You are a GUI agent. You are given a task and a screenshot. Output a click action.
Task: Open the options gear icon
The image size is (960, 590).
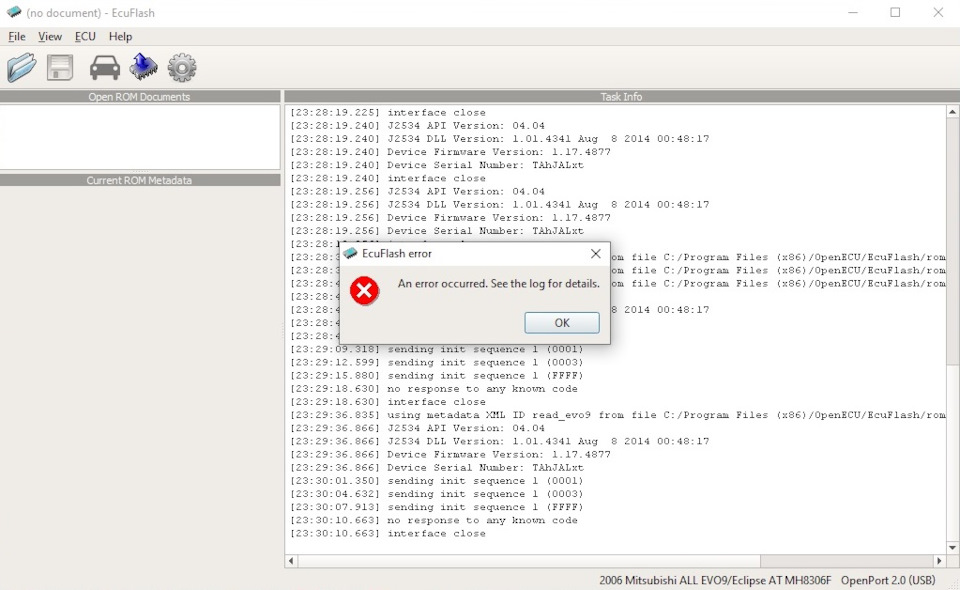tap(182, 67)
